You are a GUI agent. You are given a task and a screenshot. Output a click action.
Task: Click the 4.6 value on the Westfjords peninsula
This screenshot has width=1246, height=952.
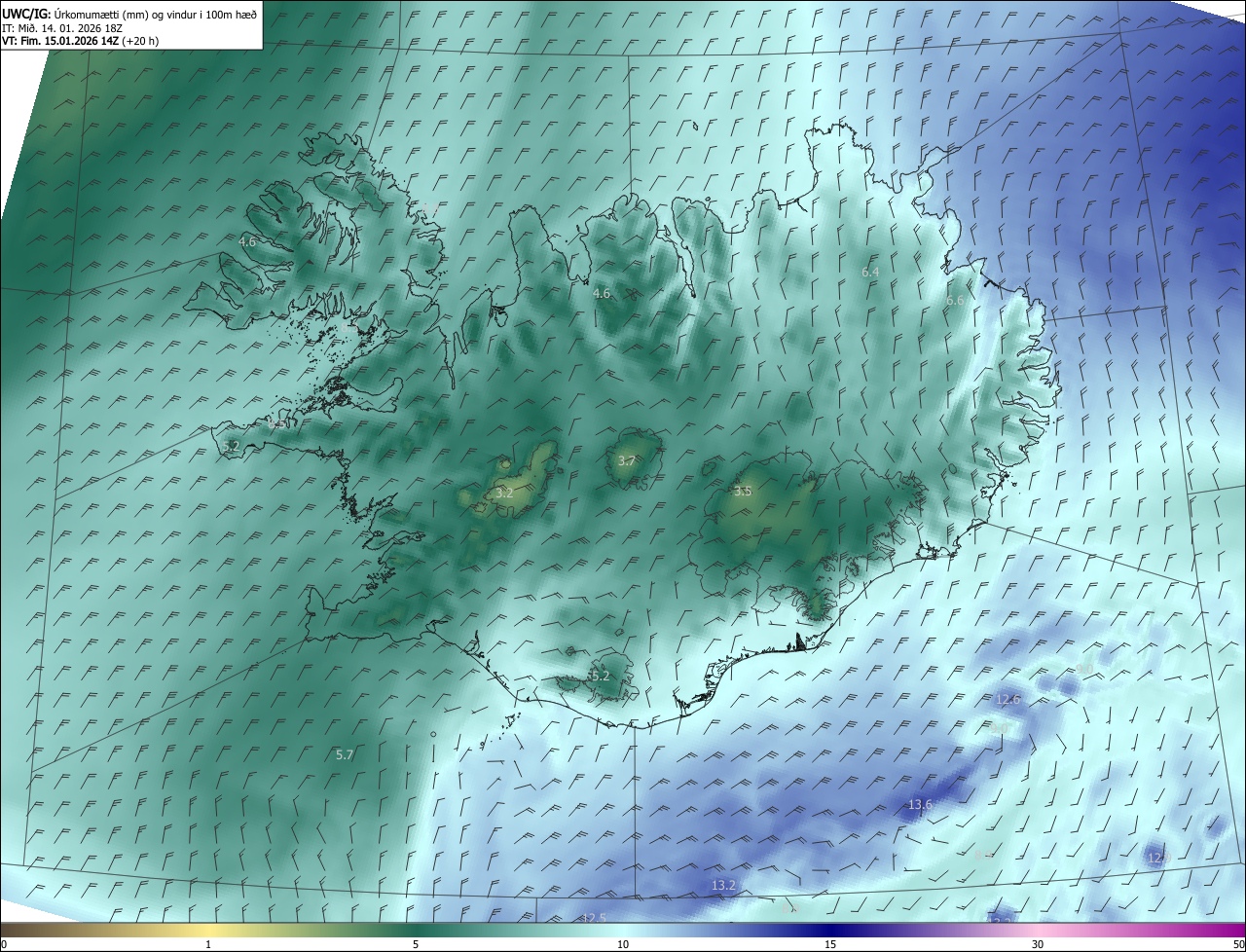point(247,241)
